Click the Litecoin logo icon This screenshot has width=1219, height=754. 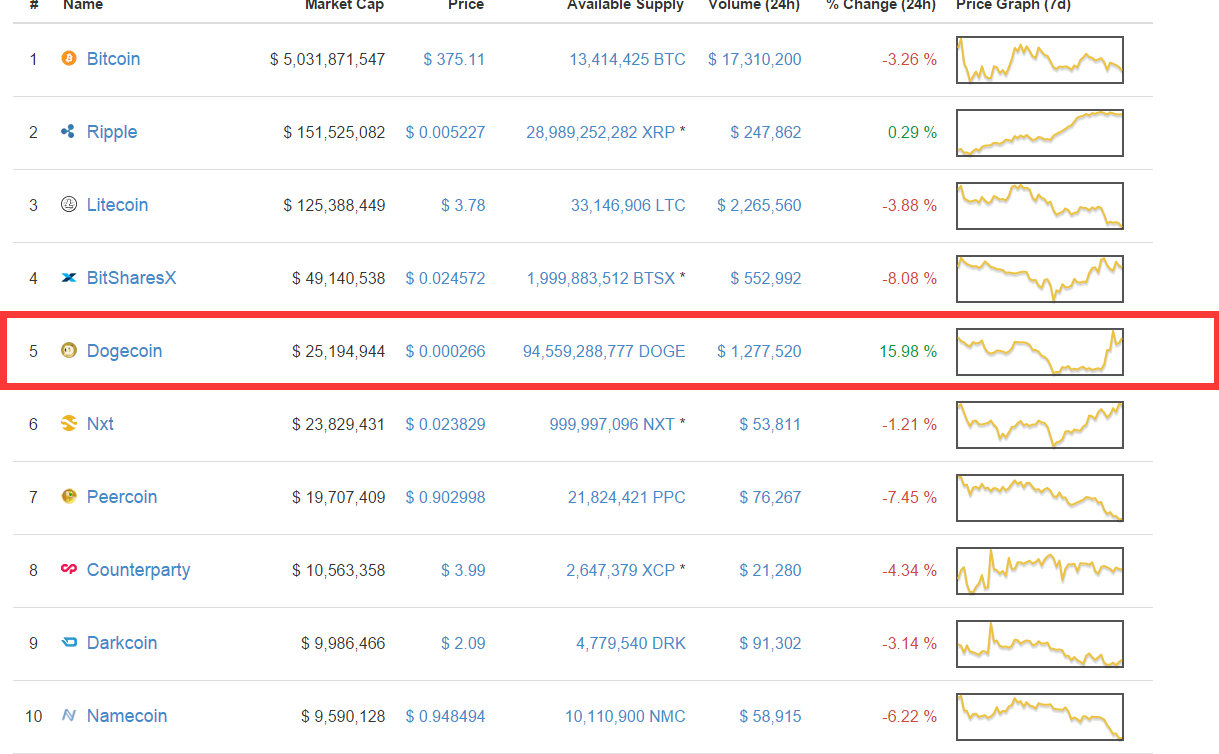pos(69,205)
